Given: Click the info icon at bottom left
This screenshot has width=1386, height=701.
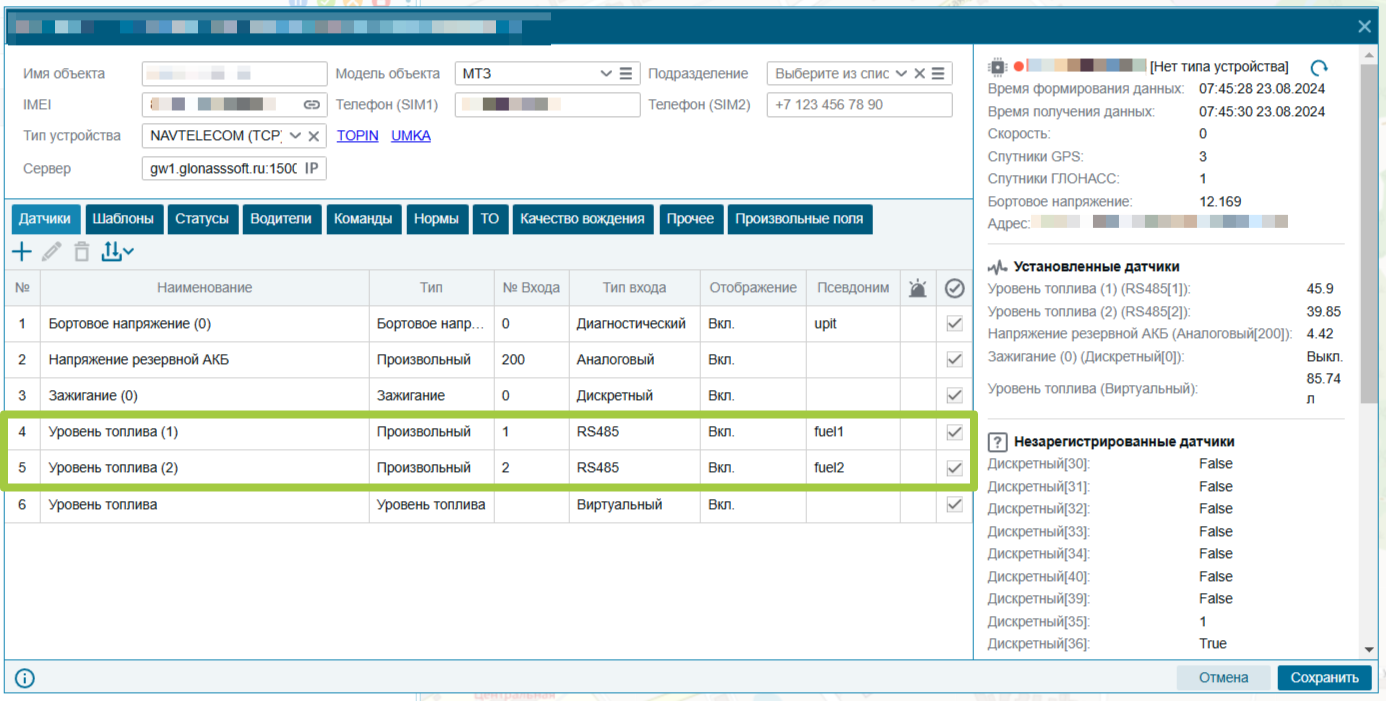Looking at the screenshot, I should coord(25,678).
